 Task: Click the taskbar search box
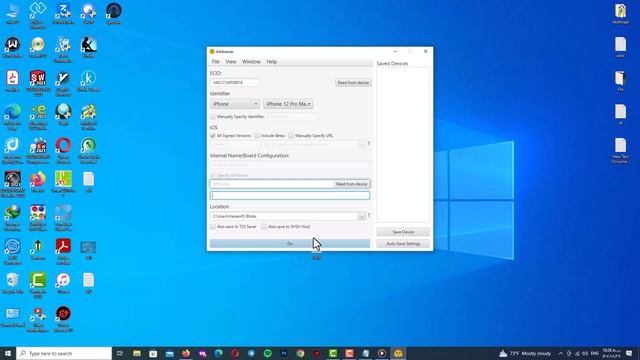pos(64,353)
